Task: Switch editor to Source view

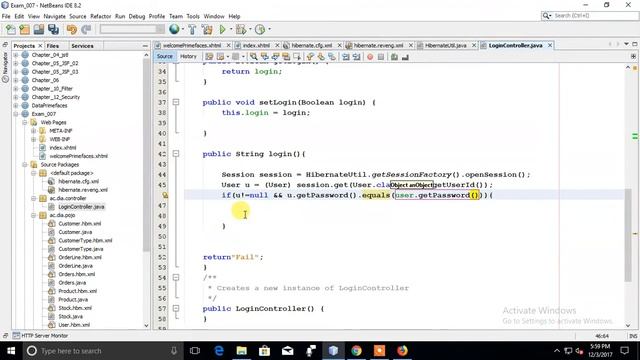Action: click(x=164, y=56)
